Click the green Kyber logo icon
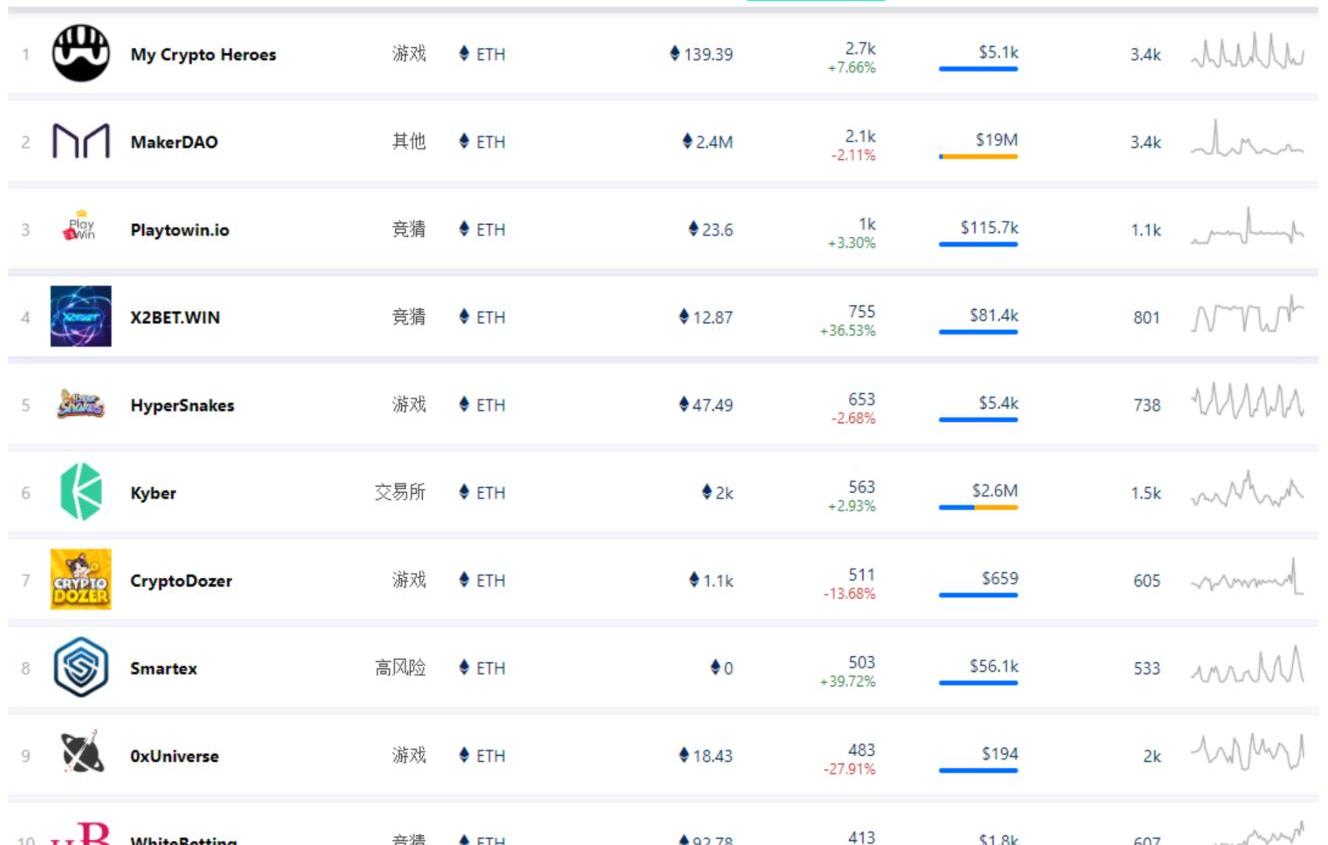1328x845 pixels. click(x=81, y=492)
